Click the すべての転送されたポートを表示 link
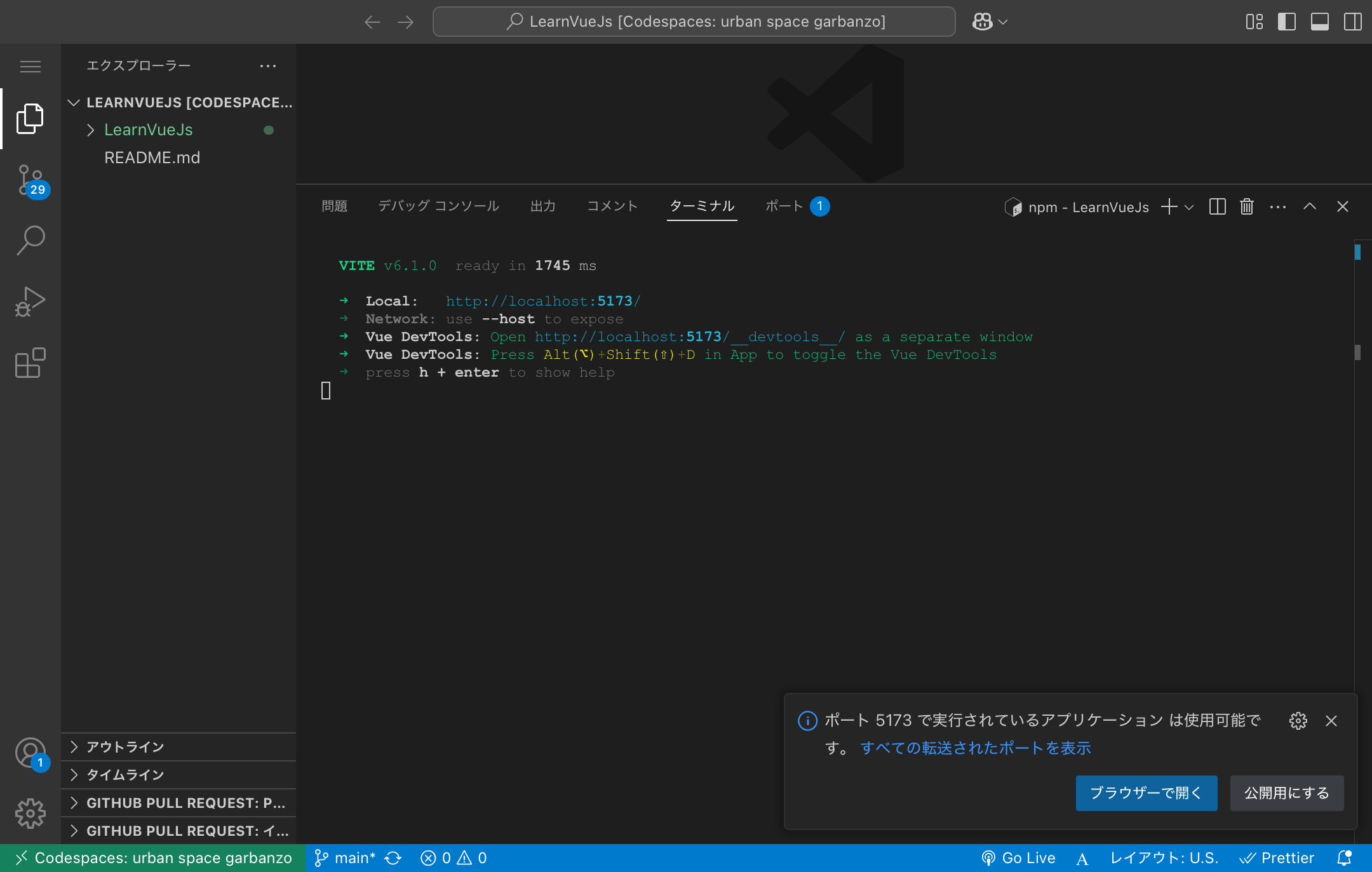 click(975, 748)
